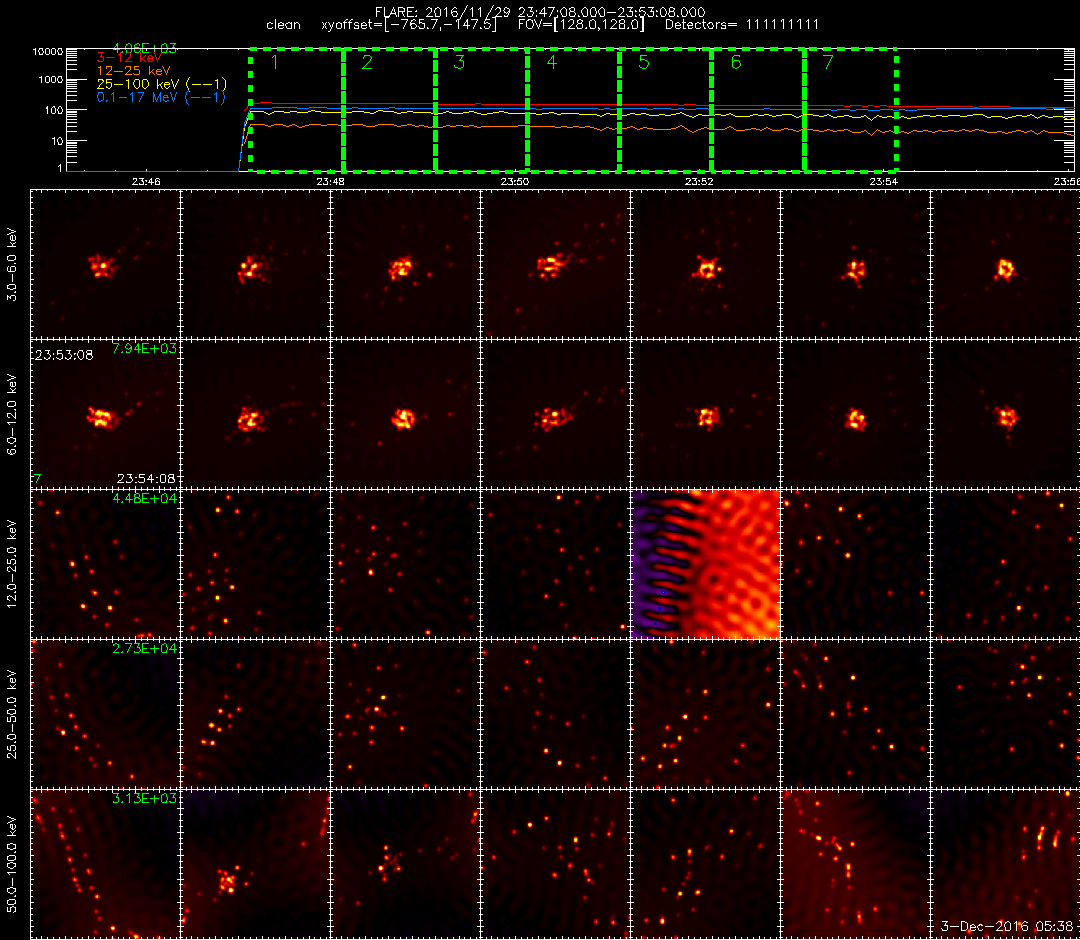Open the 12.0-25.0 keV image in the second column
The width and height of the screenshot is (1080, 940).
point(256,564)
